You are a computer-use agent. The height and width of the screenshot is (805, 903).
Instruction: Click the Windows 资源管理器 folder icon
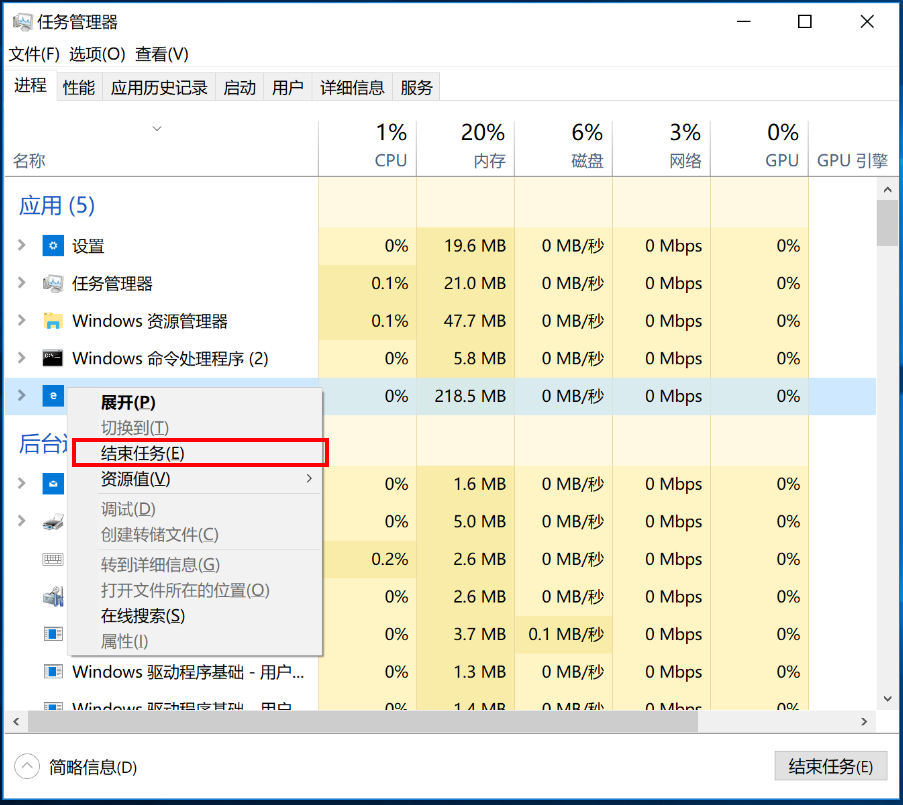coord(53,321)
